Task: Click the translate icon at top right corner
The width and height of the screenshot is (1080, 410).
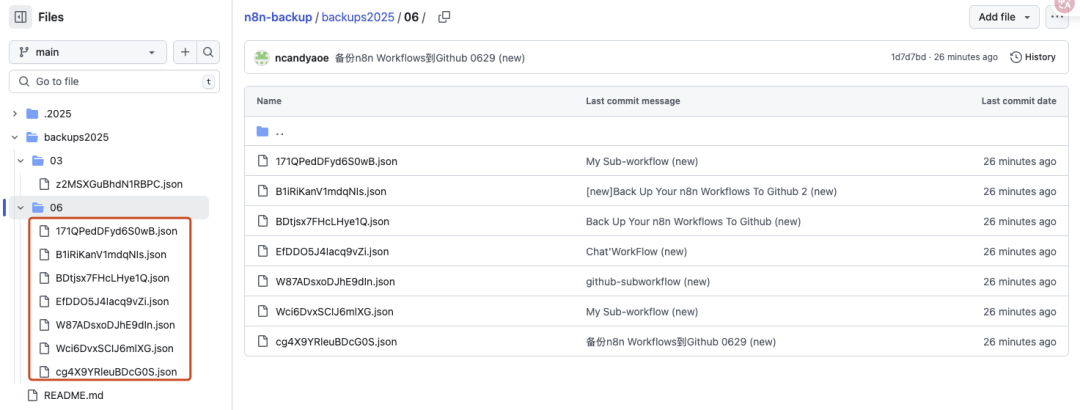Action: coord(1065,3)
